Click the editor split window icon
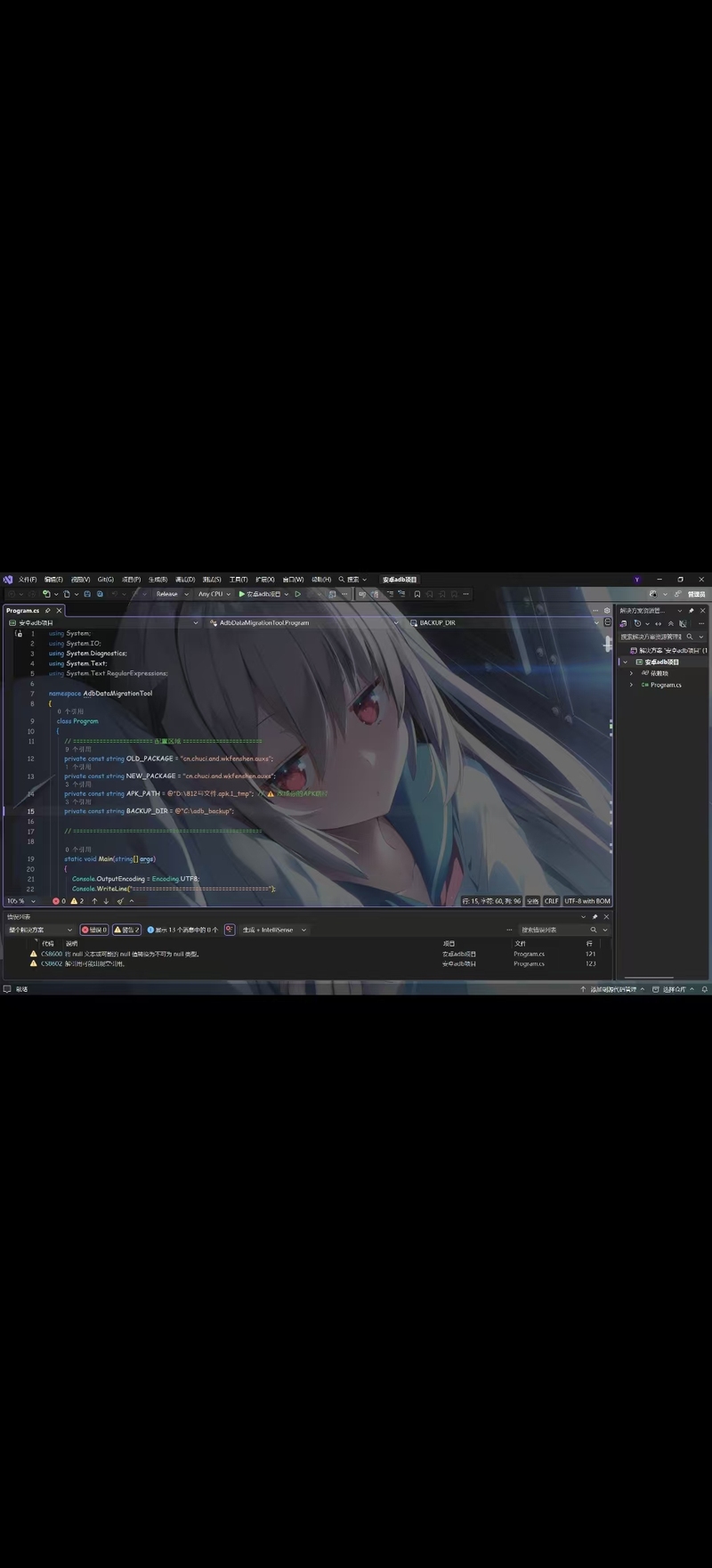712x1568 pixels. [608, 622]
